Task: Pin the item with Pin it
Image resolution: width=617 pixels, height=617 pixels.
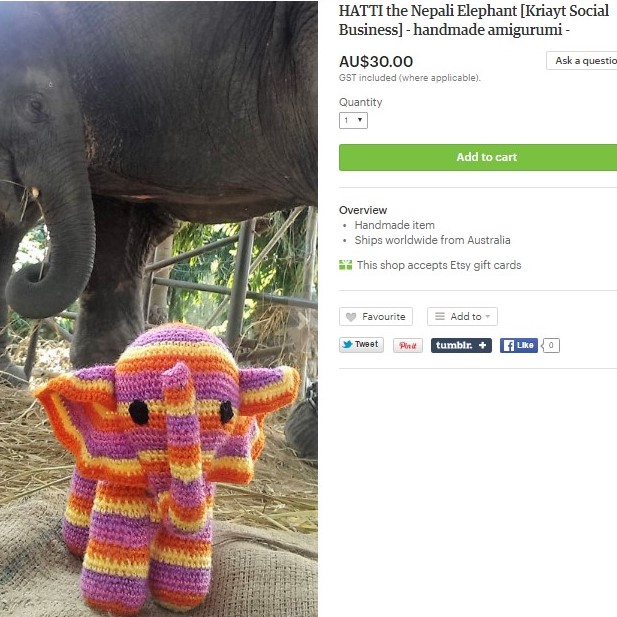Action: tap(408, 346)
